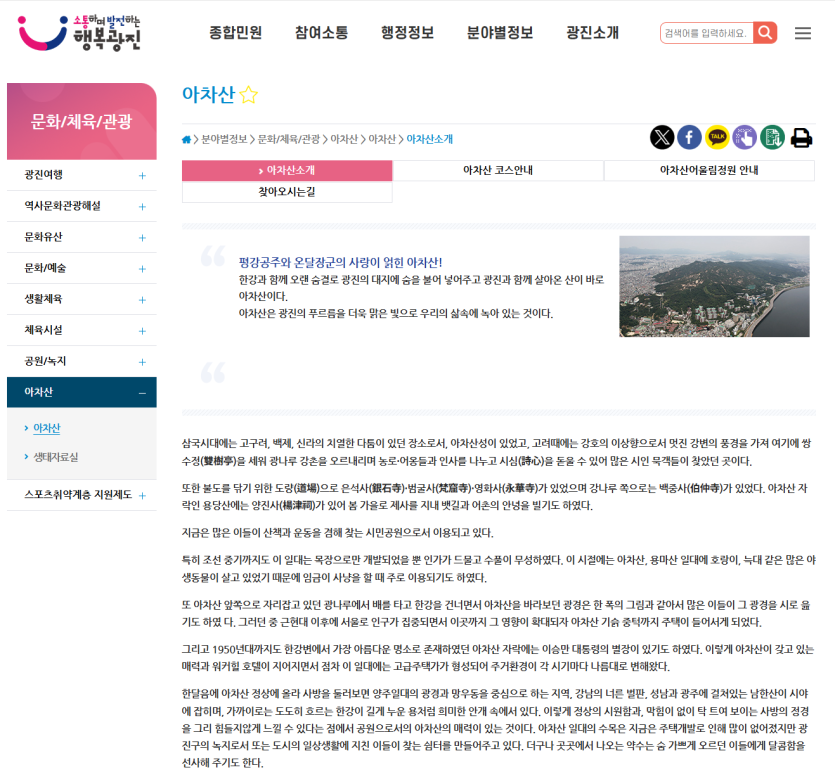The image size is (835, 770).
Task: Focus the search keyword input field
Action: pos(706,33)
